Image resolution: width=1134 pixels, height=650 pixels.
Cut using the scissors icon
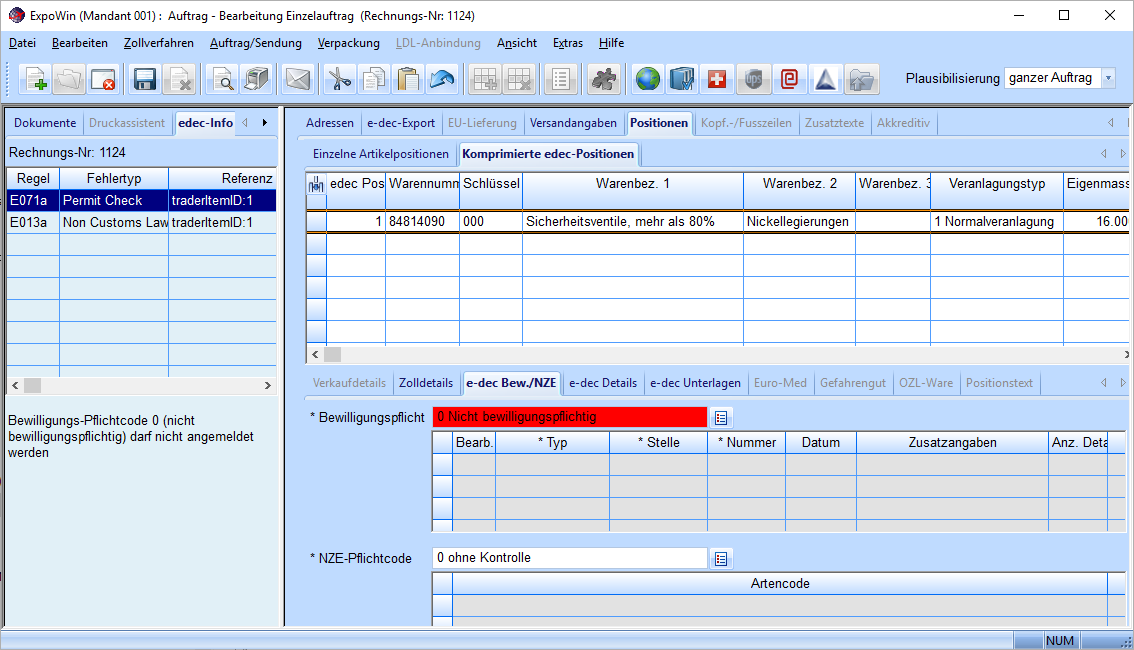338,79
